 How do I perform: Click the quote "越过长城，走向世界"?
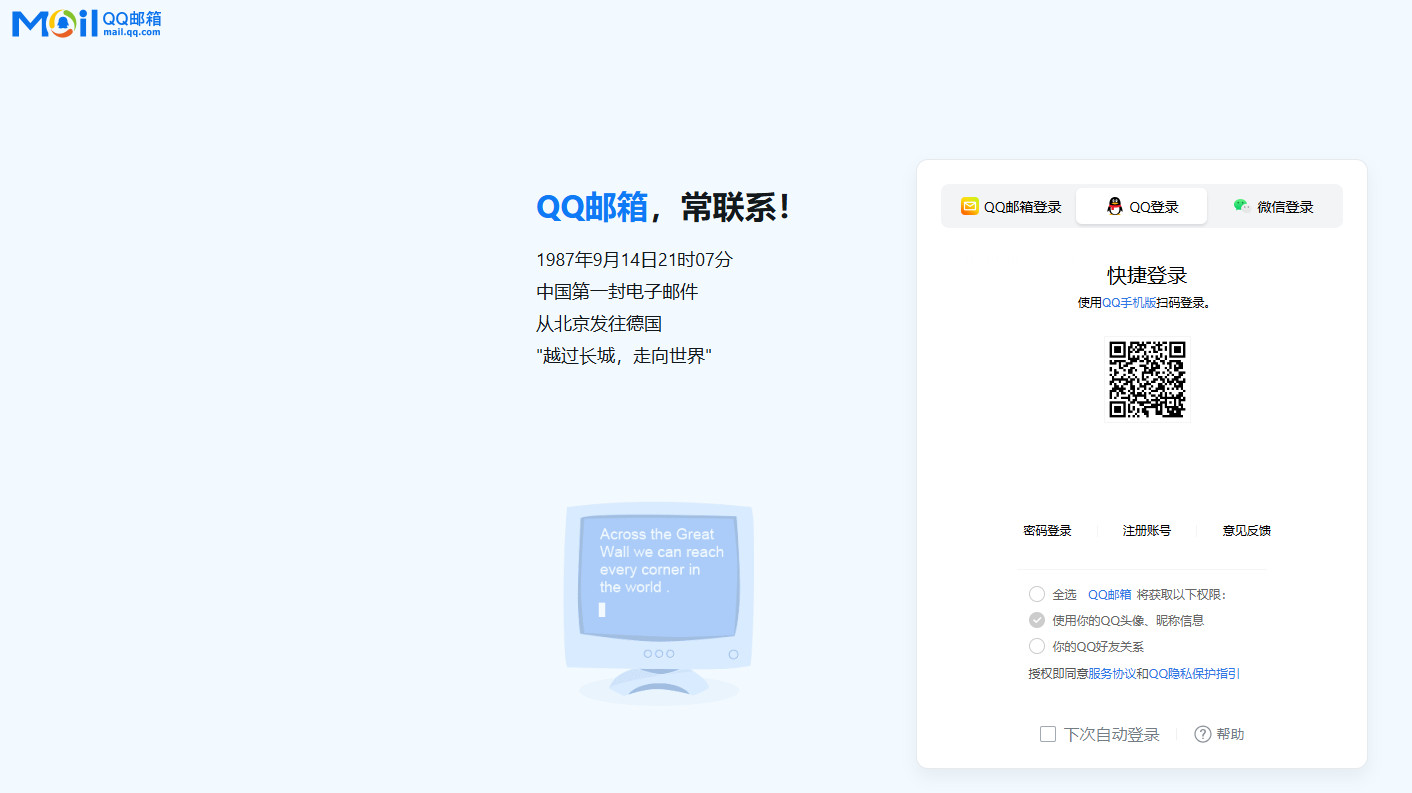[624, 356]
